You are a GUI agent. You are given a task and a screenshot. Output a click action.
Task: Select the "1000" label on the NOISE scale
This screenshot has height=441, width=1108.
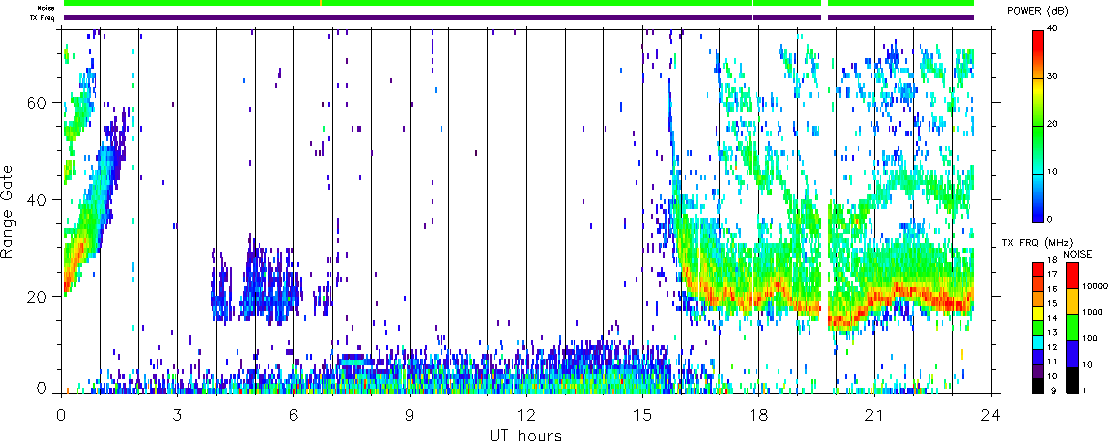pos(1091,311)
